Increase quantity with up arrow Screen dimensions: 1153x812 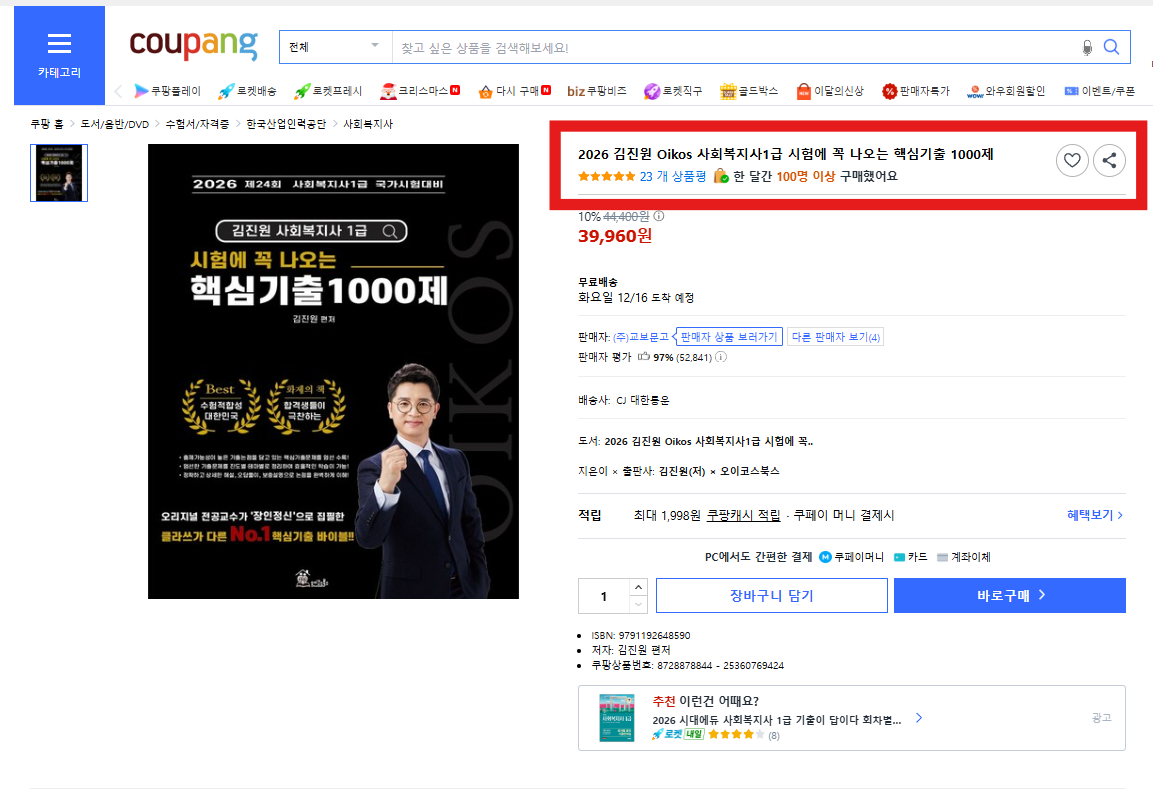pyautogui.click(x=638, y=587)
